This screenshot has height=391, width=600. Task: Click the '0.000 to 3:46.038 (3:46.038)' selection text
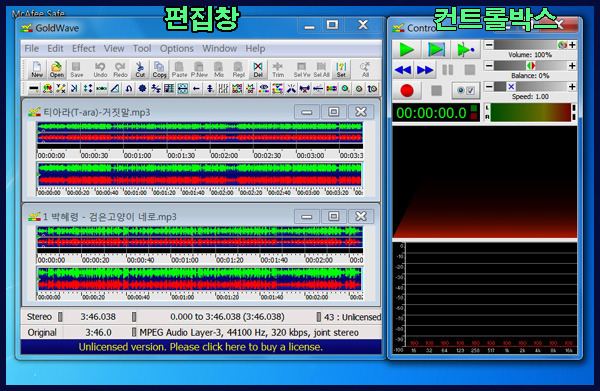(x=227, y=317)
